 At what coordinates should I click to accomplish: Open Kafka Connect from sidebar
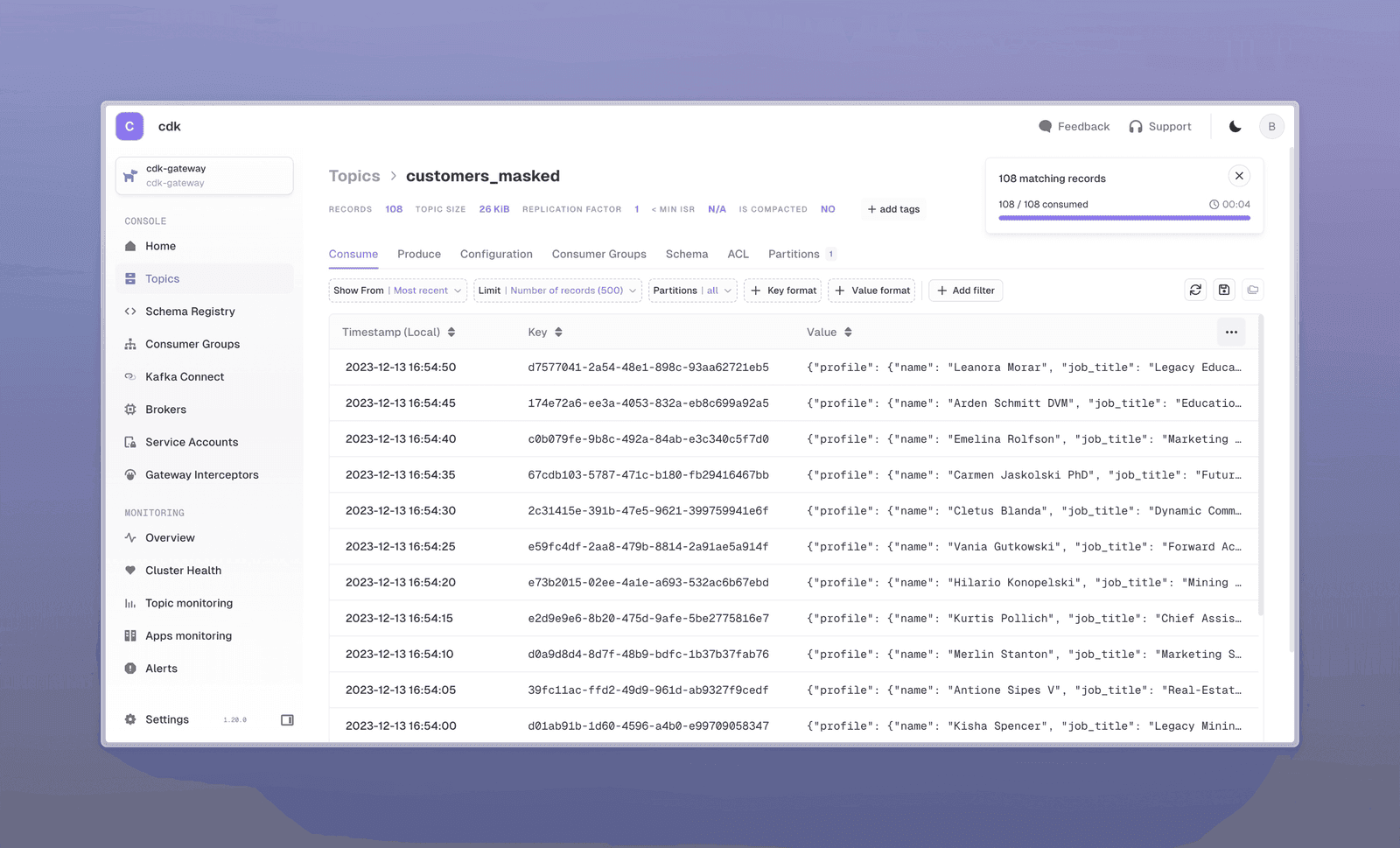[x=184, y=376]
